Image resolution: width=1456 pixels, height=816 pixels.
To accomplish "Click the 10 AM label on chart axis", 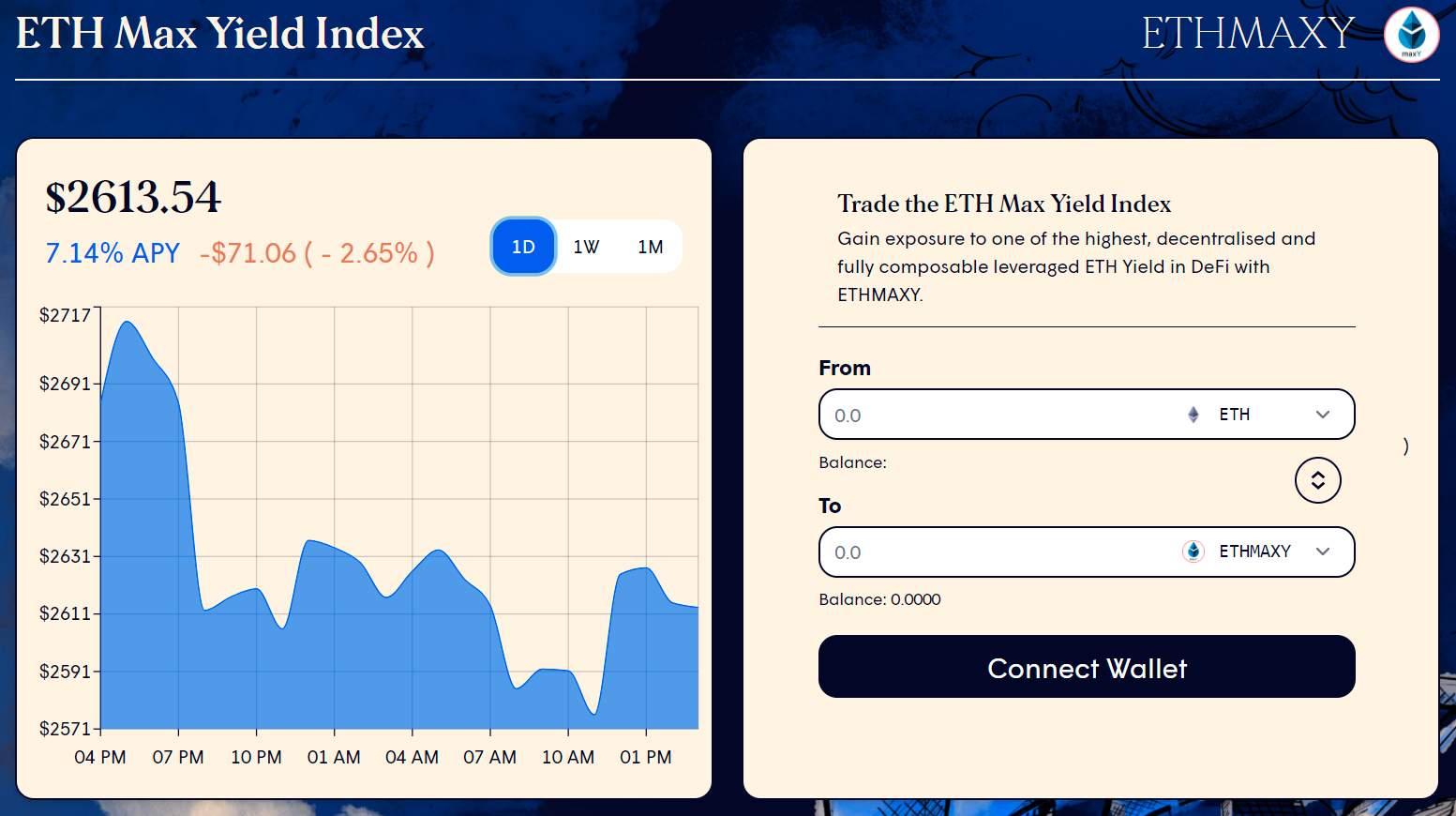I will (568, 757).
